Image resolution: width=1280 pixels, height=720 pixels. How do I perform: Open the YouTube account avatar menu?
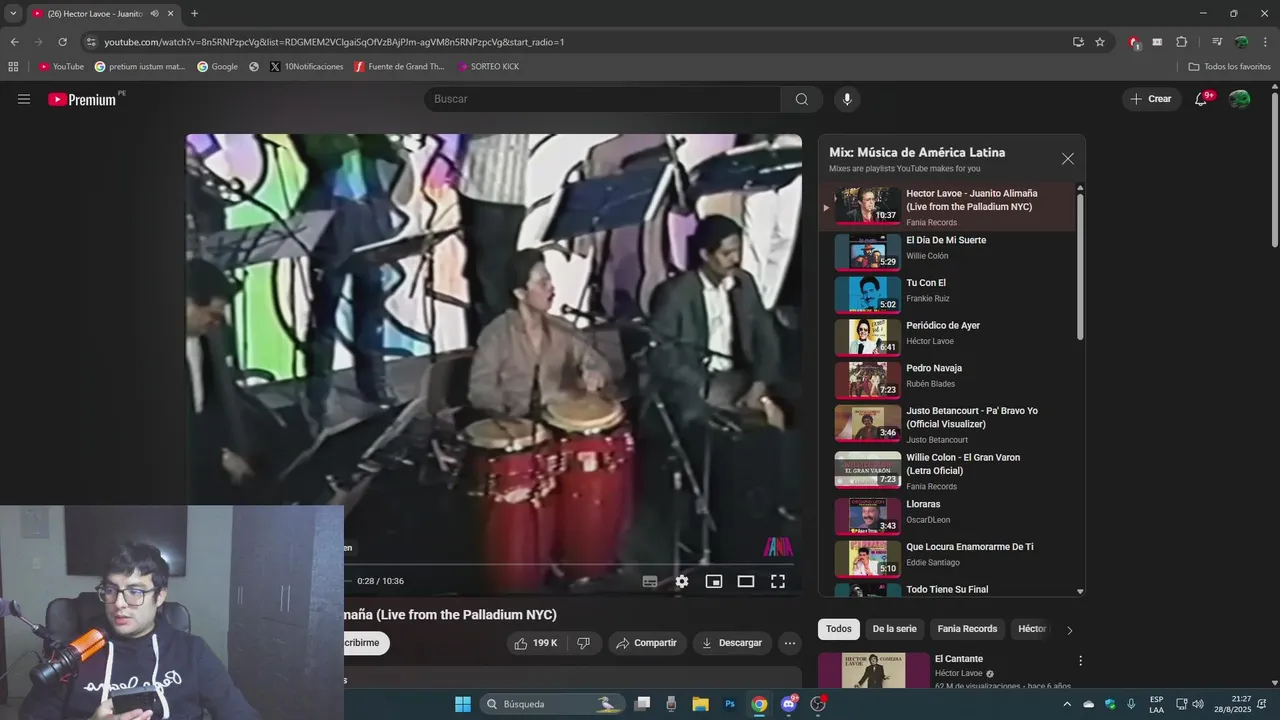1239,99
